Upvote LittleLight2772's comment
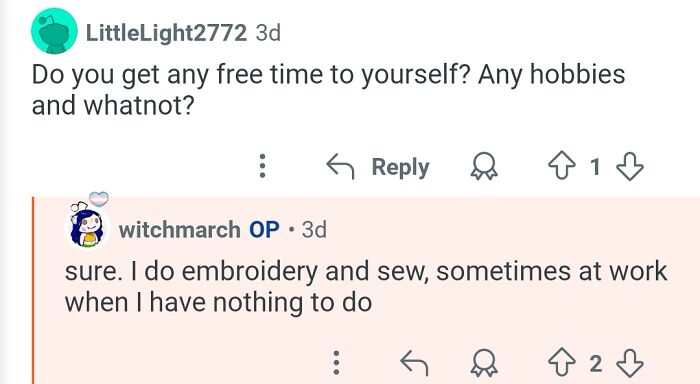This screenshot has height=384, width=700. click(562, 166)
